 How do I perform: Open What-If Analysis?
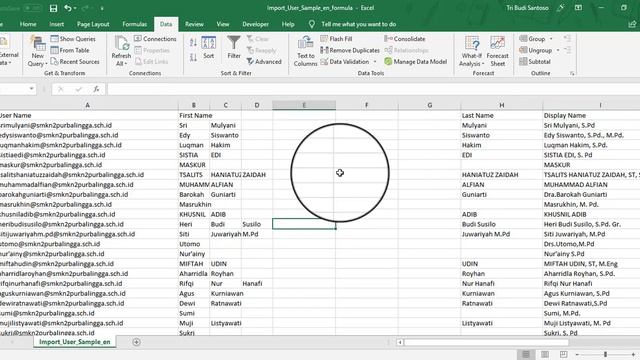(x=472, y=51)
